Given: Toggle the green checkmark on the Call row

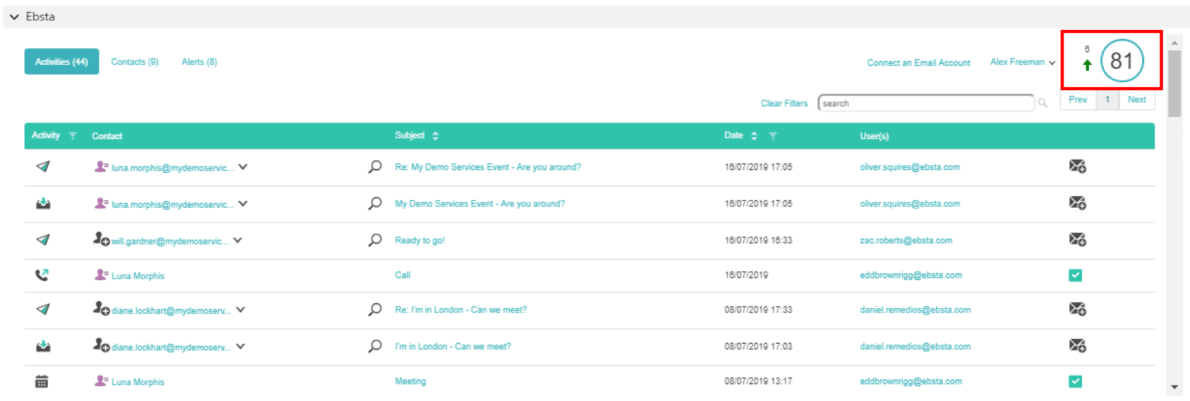Looking at the screenshot, I should (x=1076, y=275).
